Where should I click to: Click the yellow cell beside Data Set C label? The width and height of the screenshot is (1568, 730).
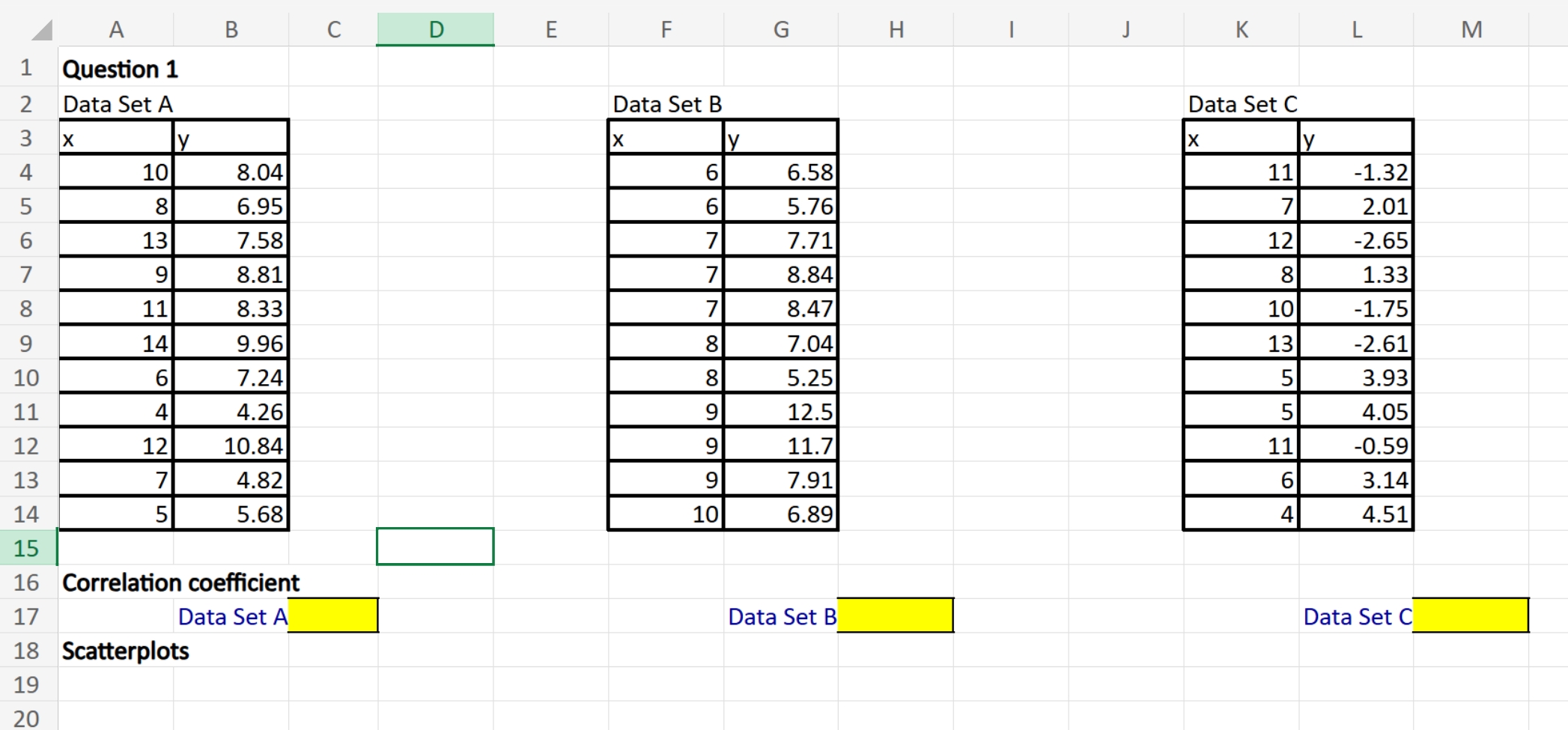coord(1470,615)
